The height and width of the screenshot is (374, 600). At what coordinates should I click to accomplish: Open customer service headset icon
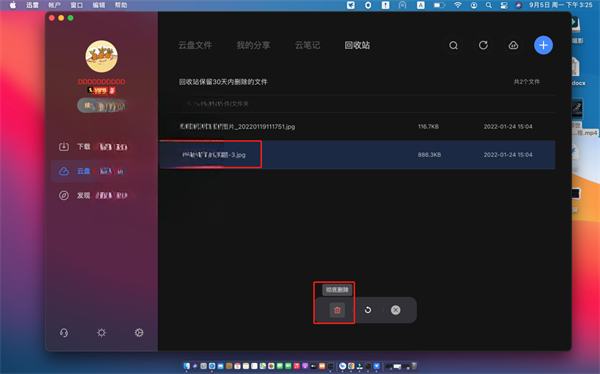pos(64,333)
